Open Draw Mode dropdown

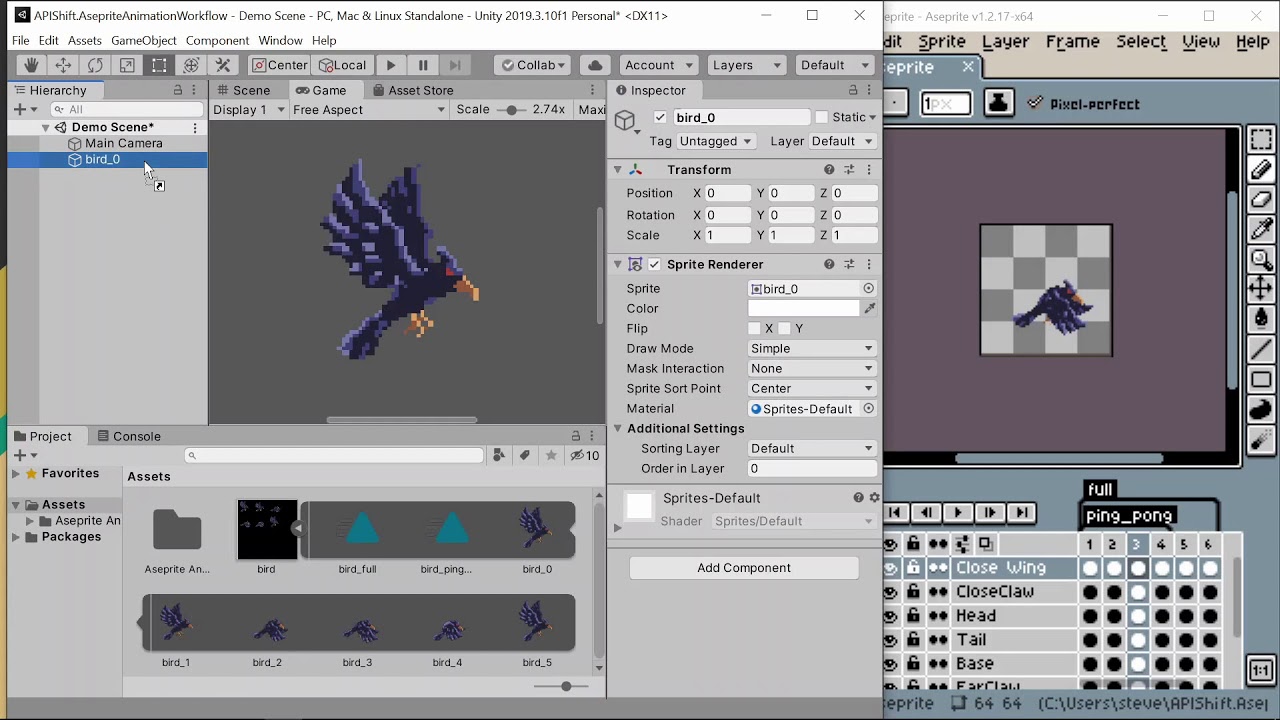(x=812, y=348)
